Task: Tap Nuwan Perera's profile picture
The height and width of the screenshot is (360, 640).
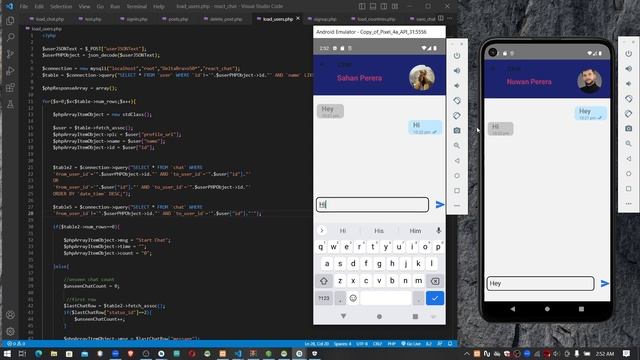Action: tap(589, 80)
